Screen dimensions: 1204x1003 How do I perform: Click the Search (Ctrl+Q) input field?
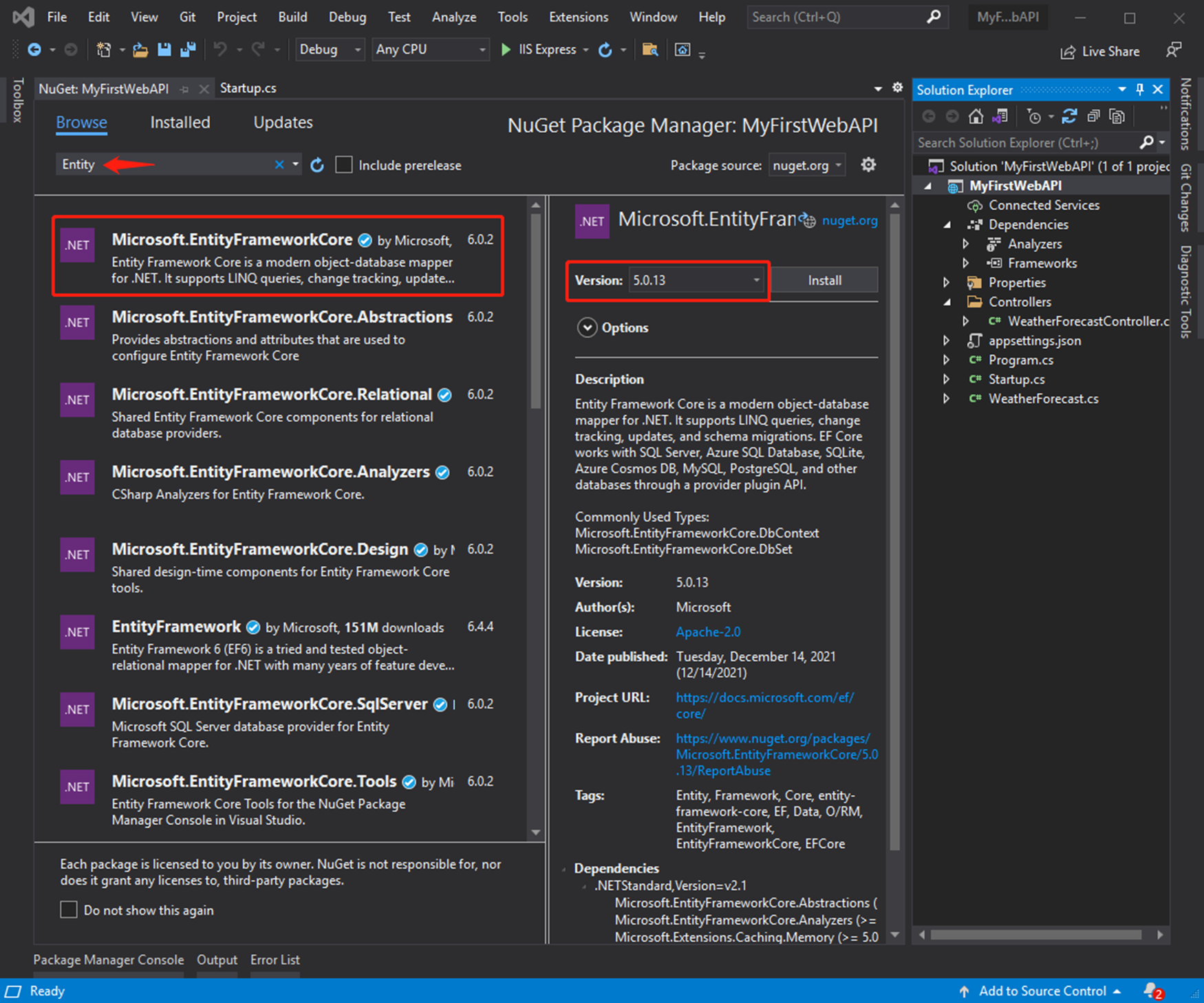[x=838, y=17]
